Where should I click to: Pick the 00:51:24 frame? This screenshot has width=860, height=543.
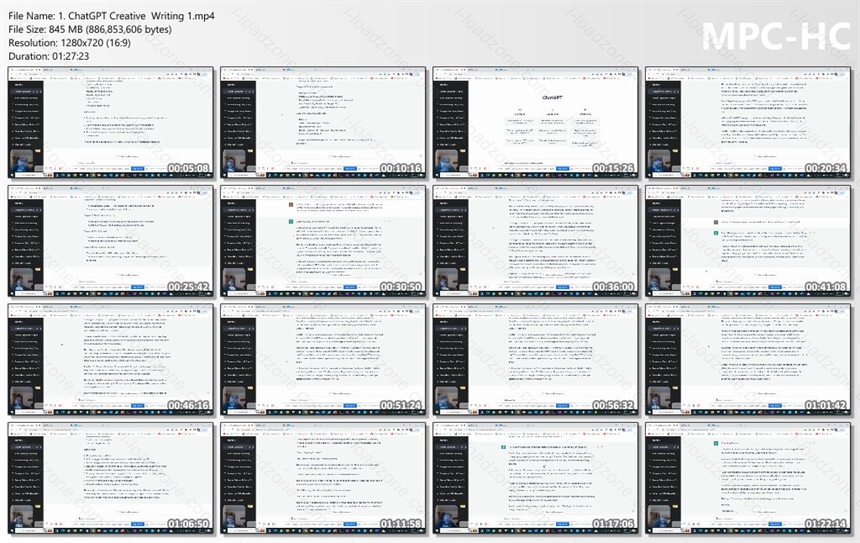(323, 360)
